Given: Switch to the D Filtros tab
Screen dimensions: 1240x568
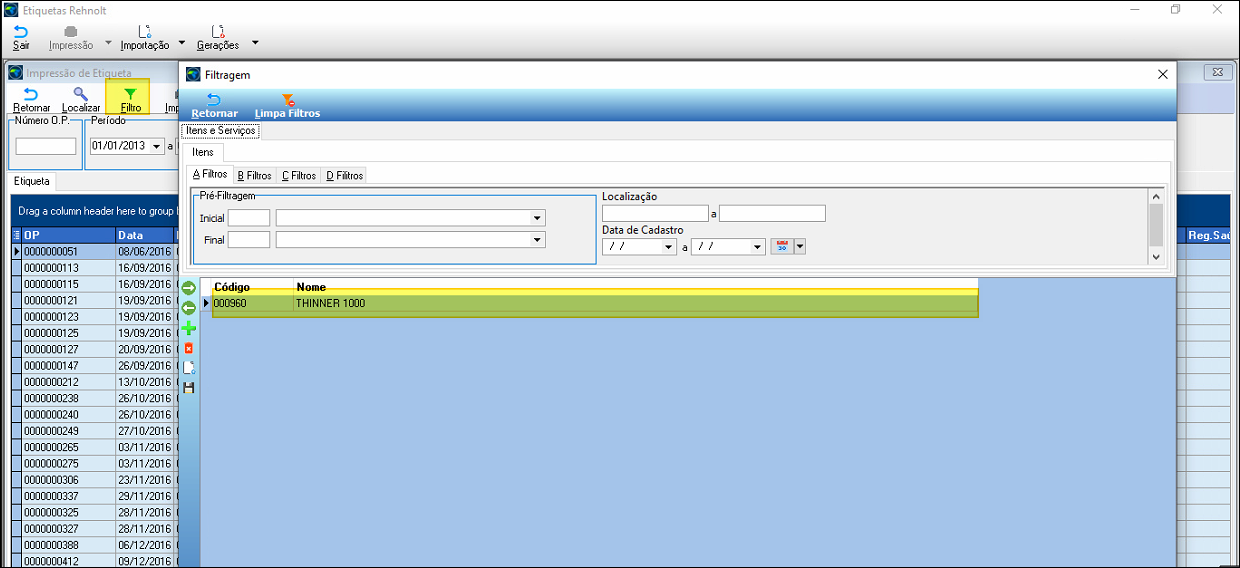Looking at the screenshot, I should (344, 176).
